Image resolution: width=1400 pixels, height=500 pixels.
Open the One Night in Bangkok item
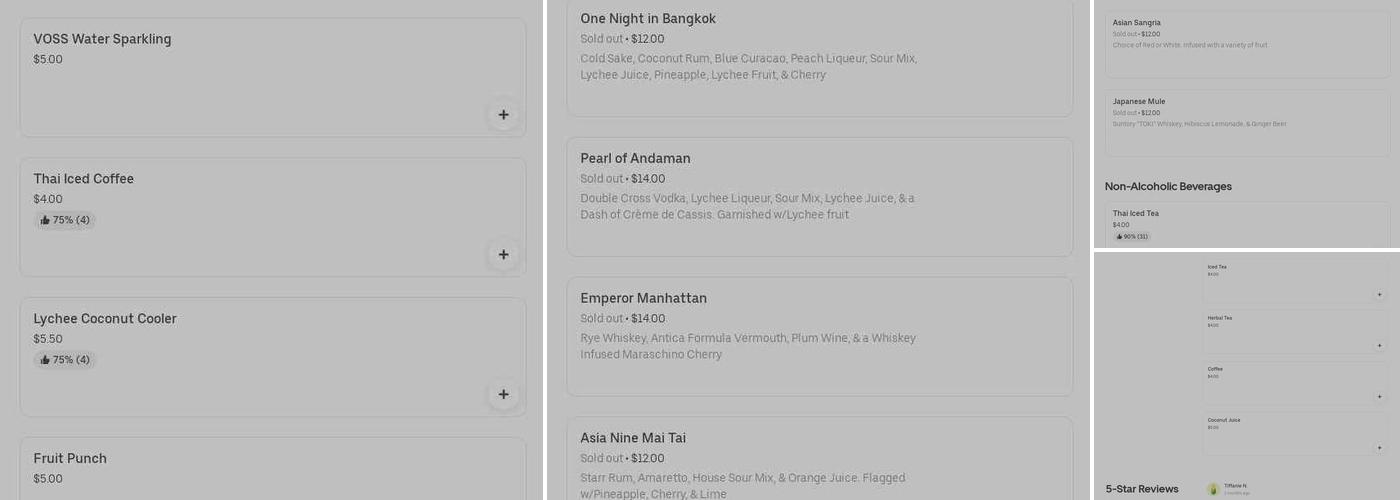point(819,56)
